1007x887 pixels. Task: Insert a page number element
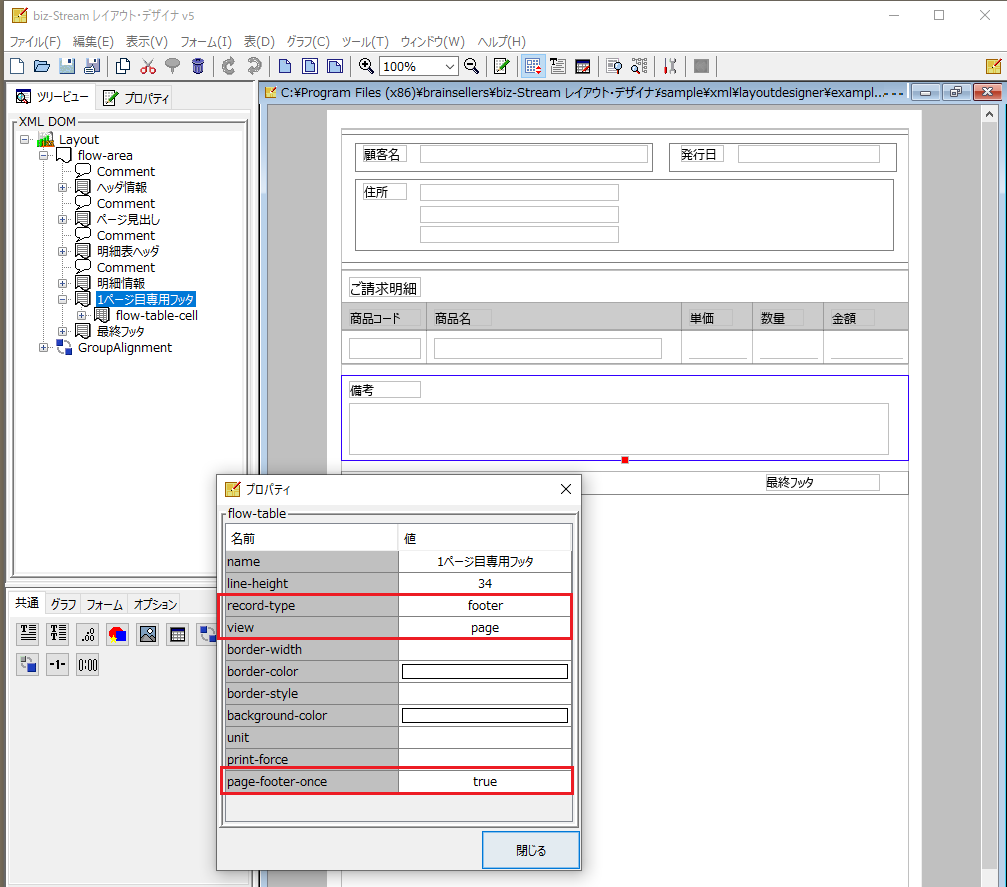(x=58, y=664)
